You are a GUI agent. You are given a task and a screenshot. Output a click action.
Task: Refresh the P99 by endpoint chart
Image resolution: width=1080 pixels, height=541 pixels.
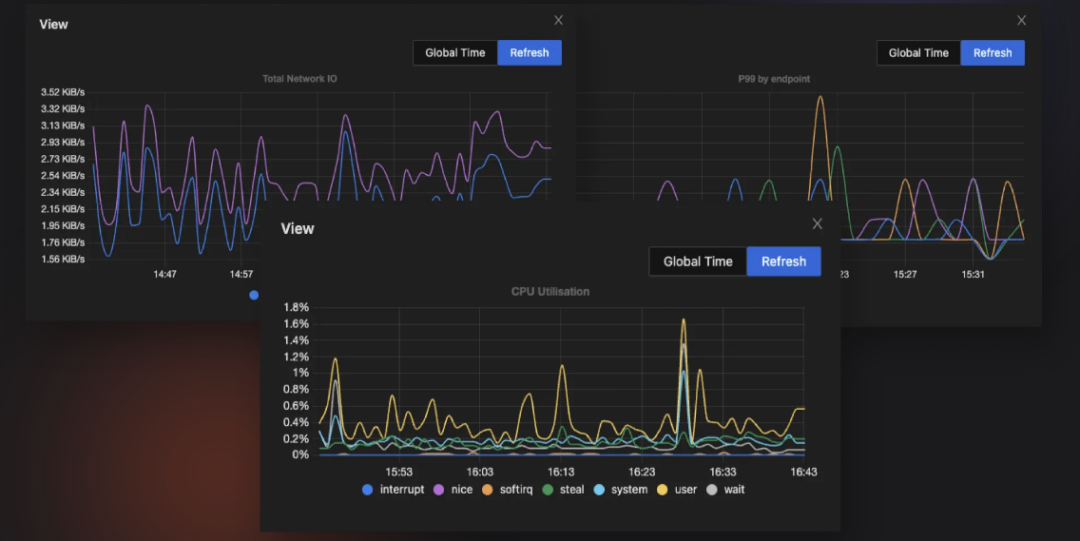(x=992, y=53)
